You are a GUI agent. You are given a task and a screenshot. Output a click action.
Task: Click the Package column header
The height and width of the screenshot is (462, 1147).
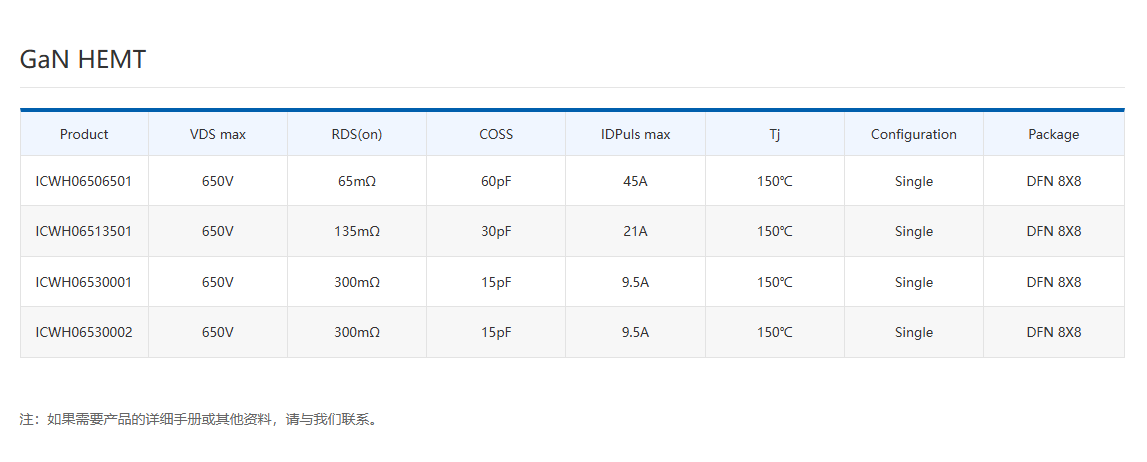tap(1054, 134)
